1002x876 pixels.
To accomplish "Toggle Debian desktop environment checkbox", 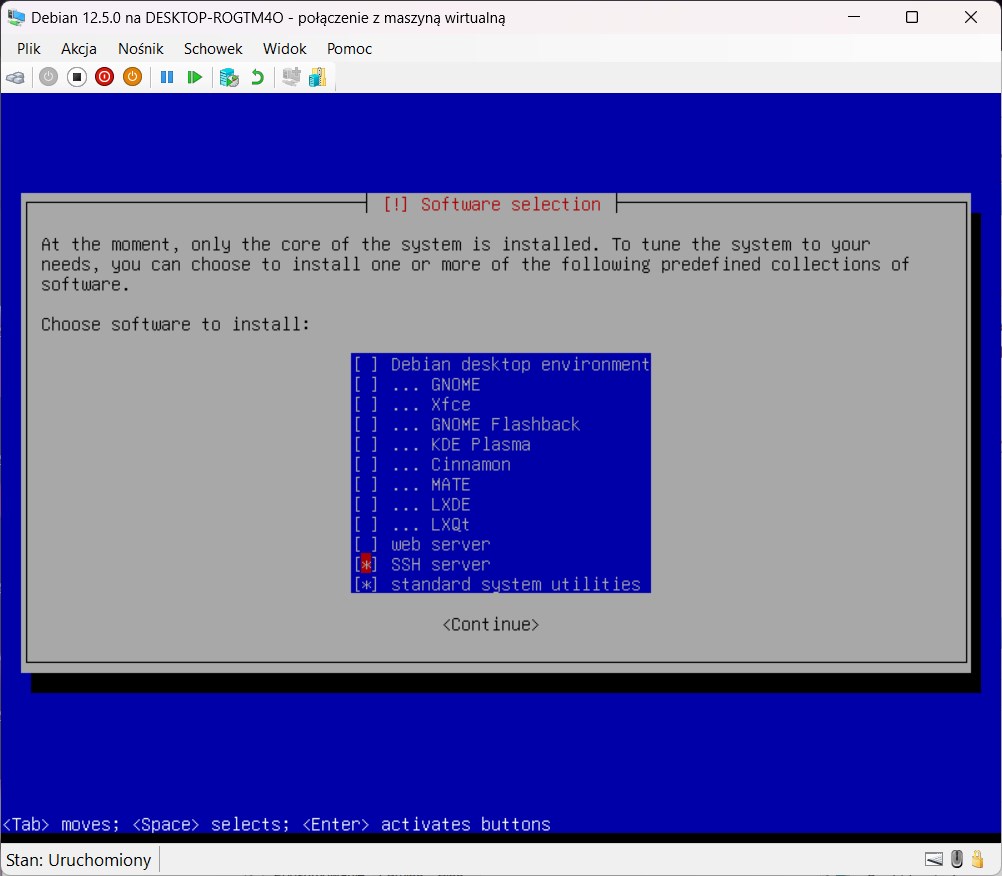I will coord(366,364).
